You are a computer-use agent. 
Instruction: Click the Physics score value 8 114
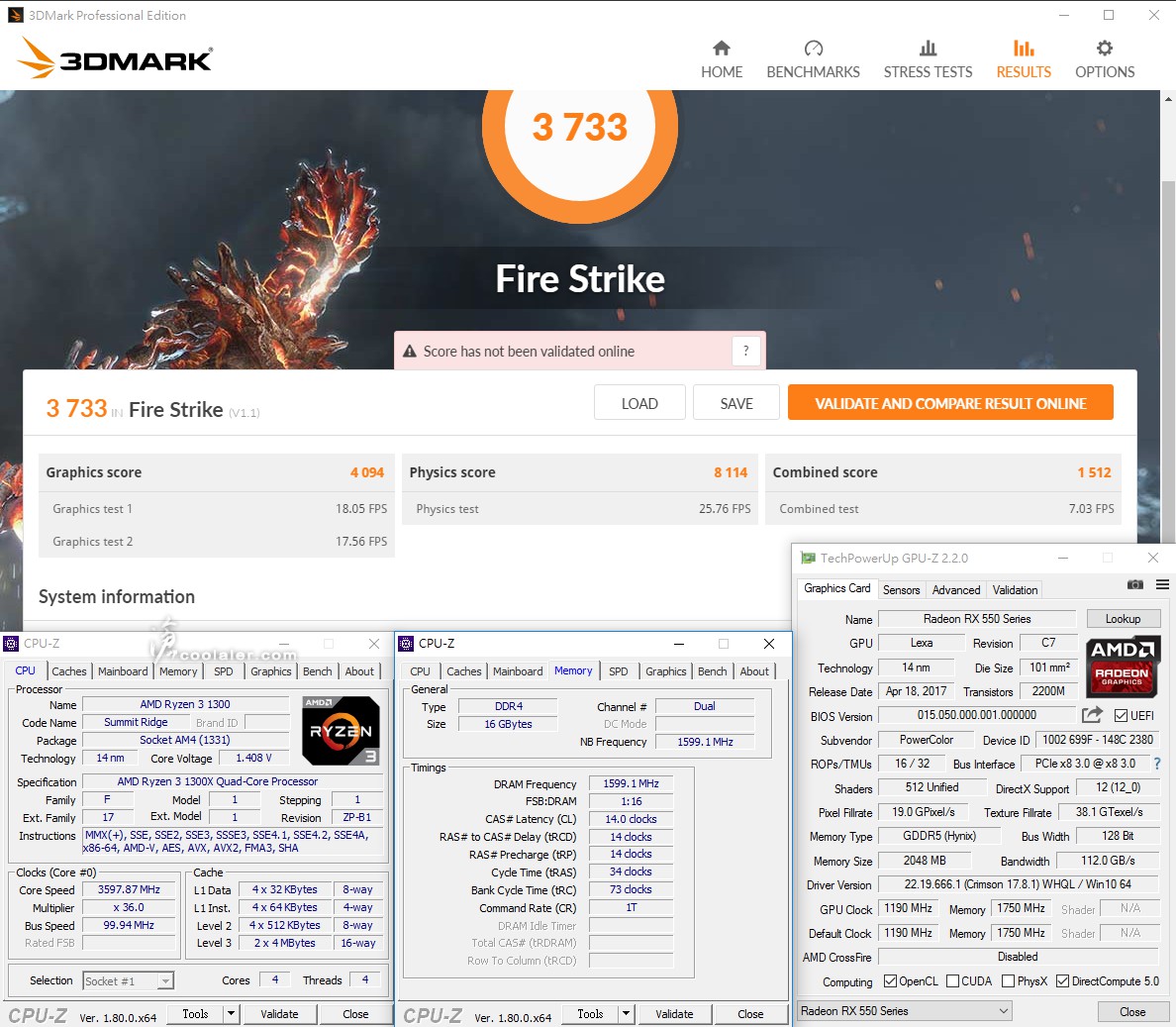coord(731,472)
